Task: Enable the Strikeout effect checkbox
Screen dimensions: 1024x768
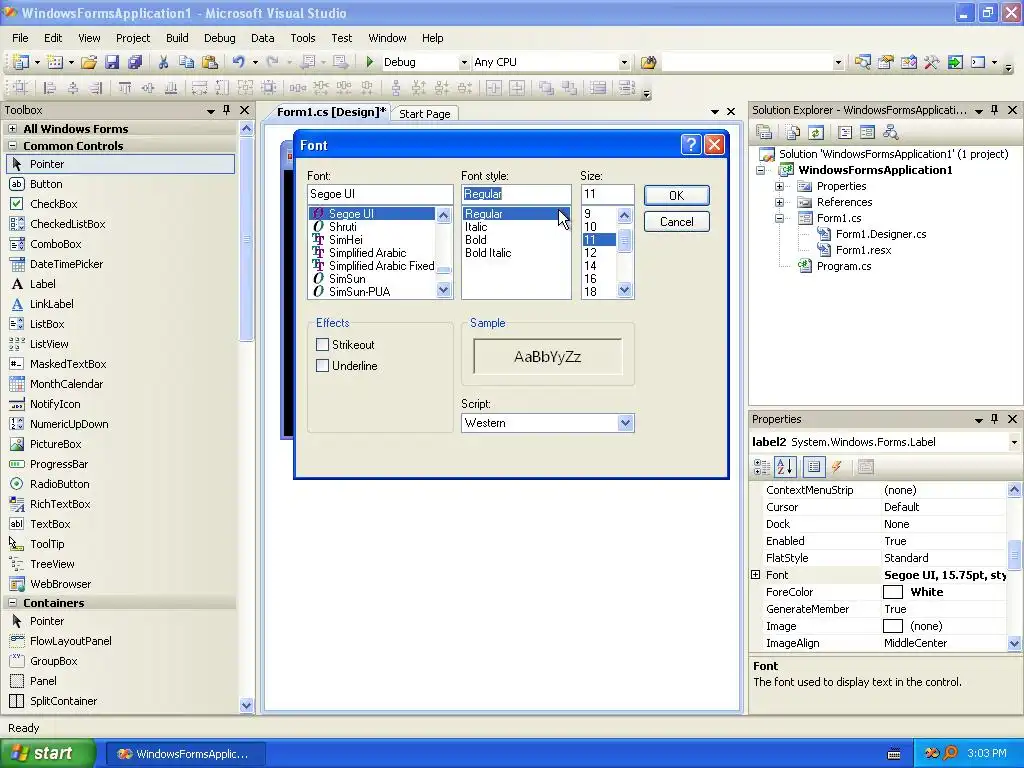Action: click(322, 344)
